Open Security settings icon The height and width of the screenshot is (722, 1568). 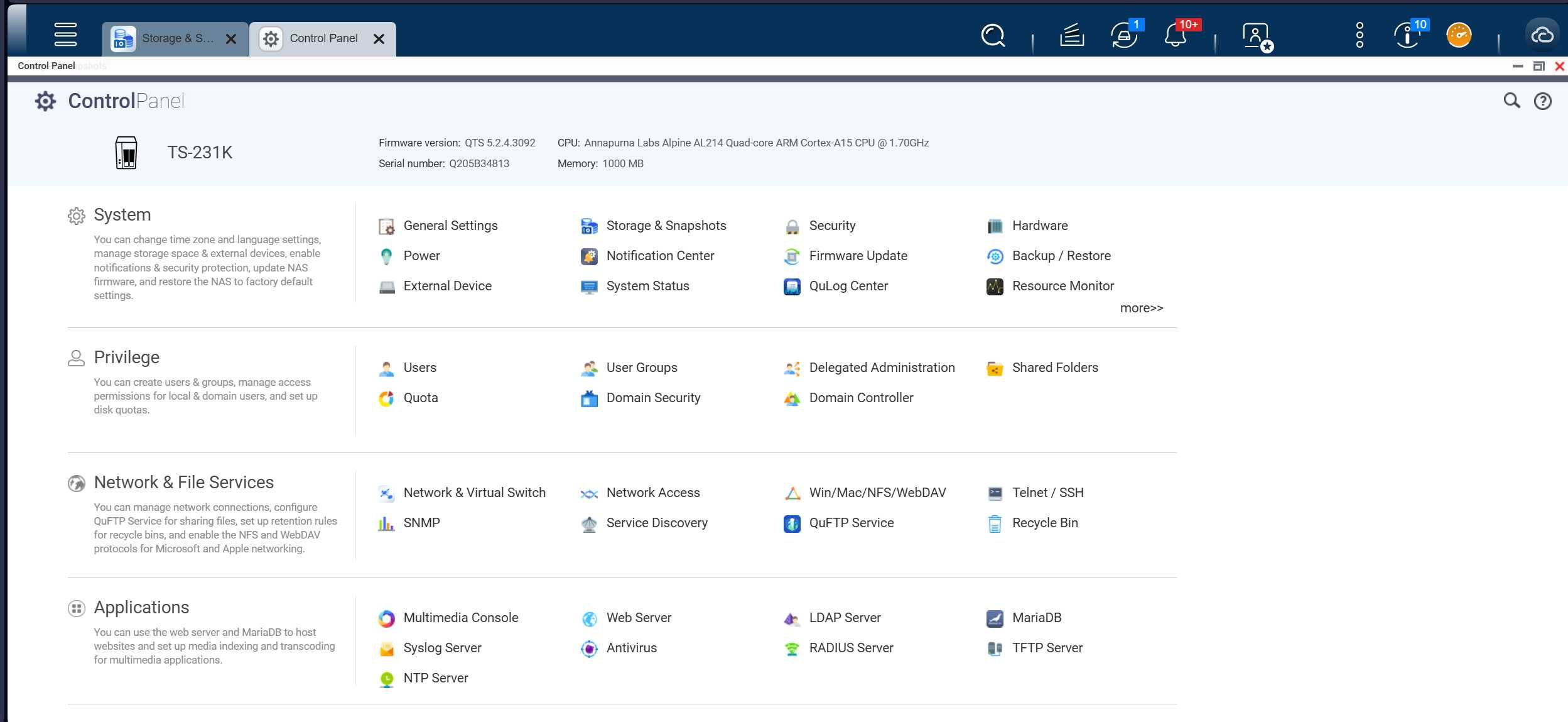(x=792, y=226)
